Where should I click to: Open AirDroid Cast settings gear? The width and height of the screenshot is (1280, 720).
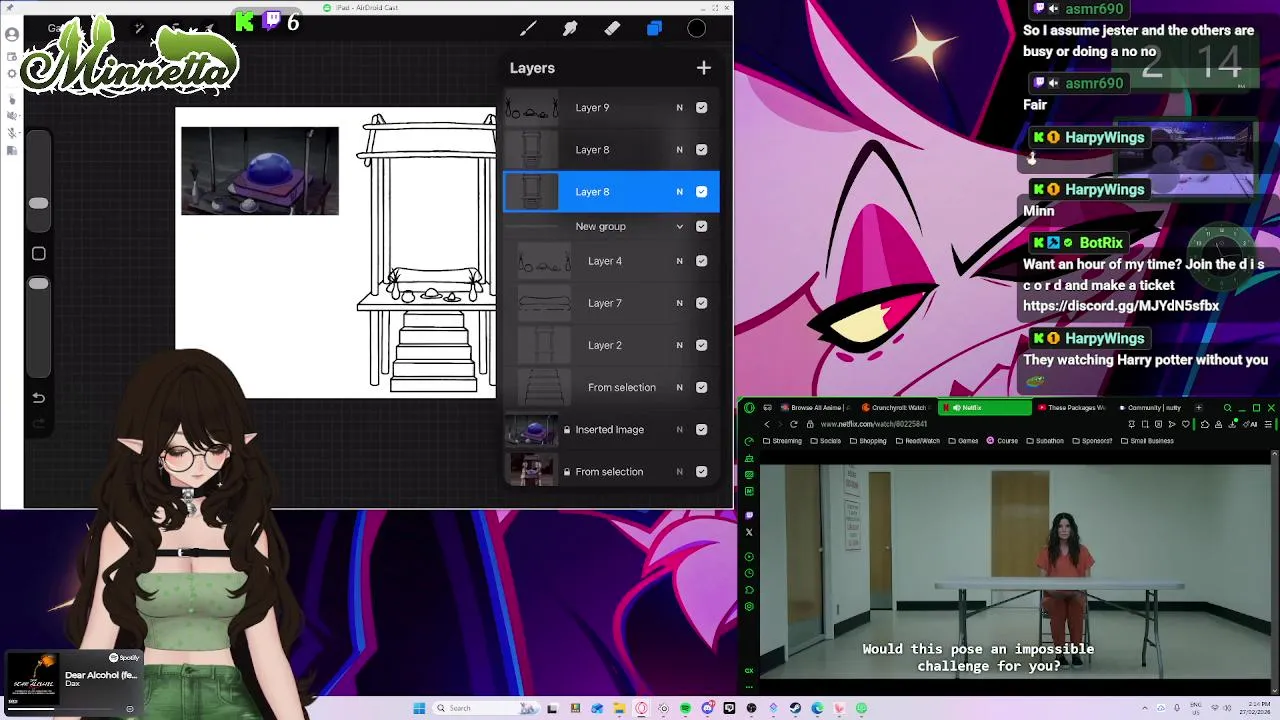[12, 74]
